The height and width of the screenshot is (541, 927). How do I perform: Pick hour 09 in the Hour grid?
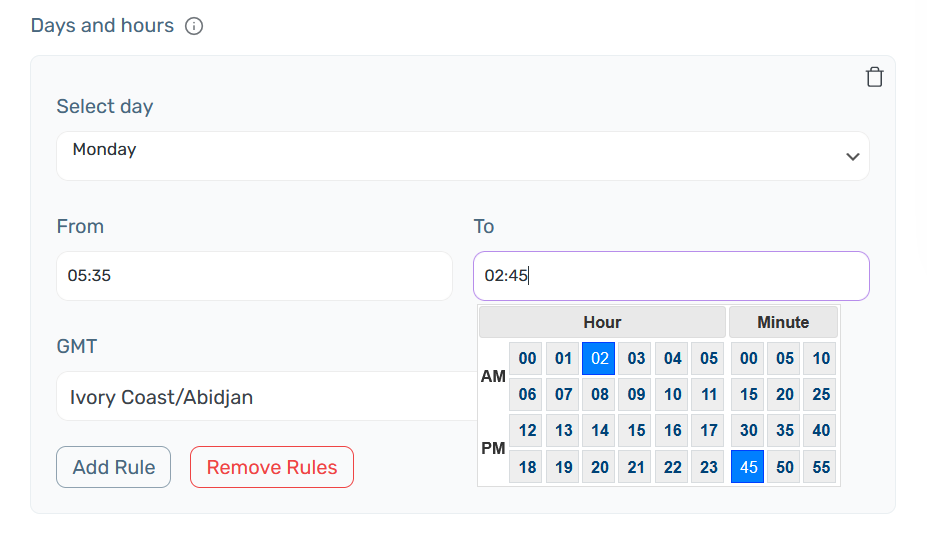[x=636, y=395]
